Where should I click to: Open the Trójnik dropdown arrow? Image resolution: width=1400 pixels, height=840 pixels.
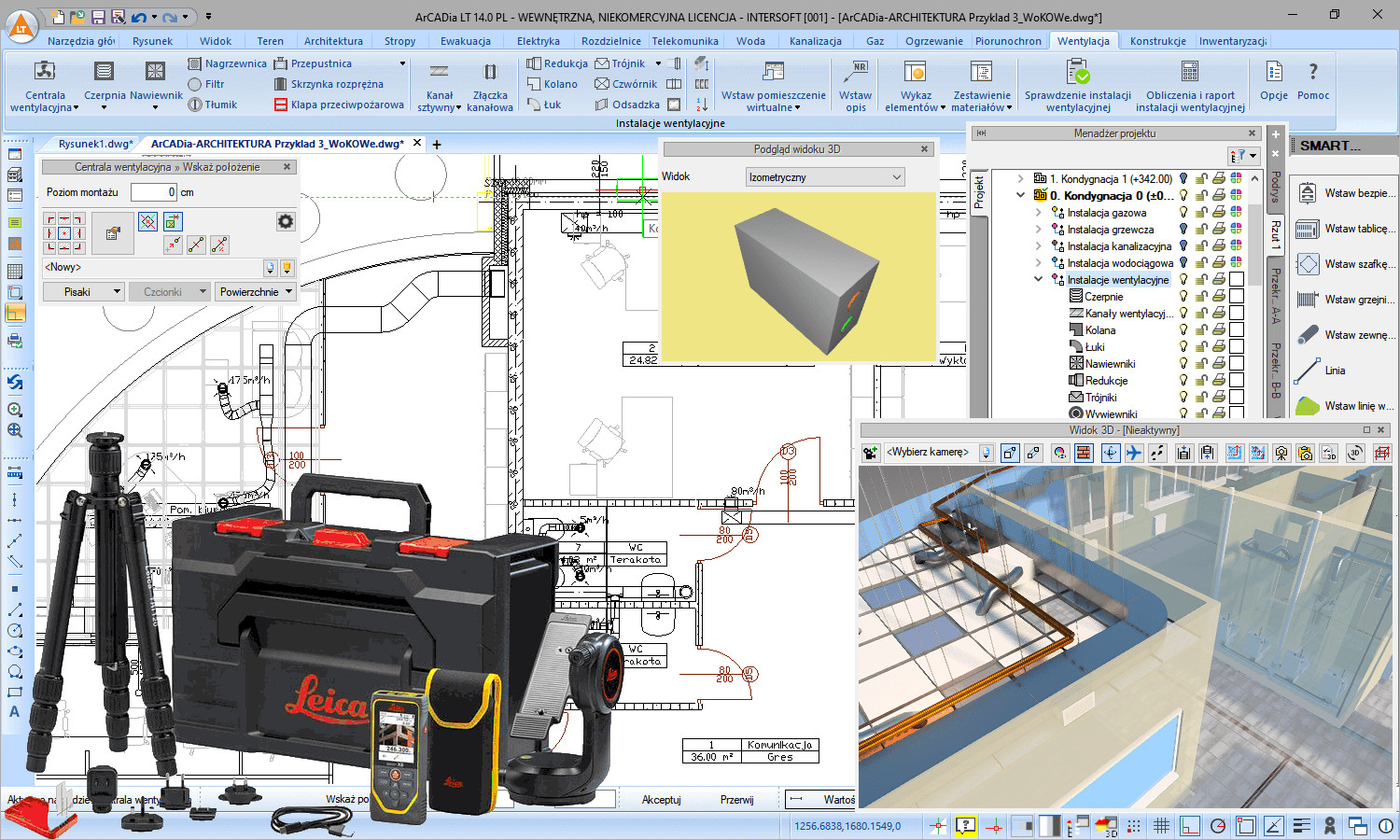point(658,63)
